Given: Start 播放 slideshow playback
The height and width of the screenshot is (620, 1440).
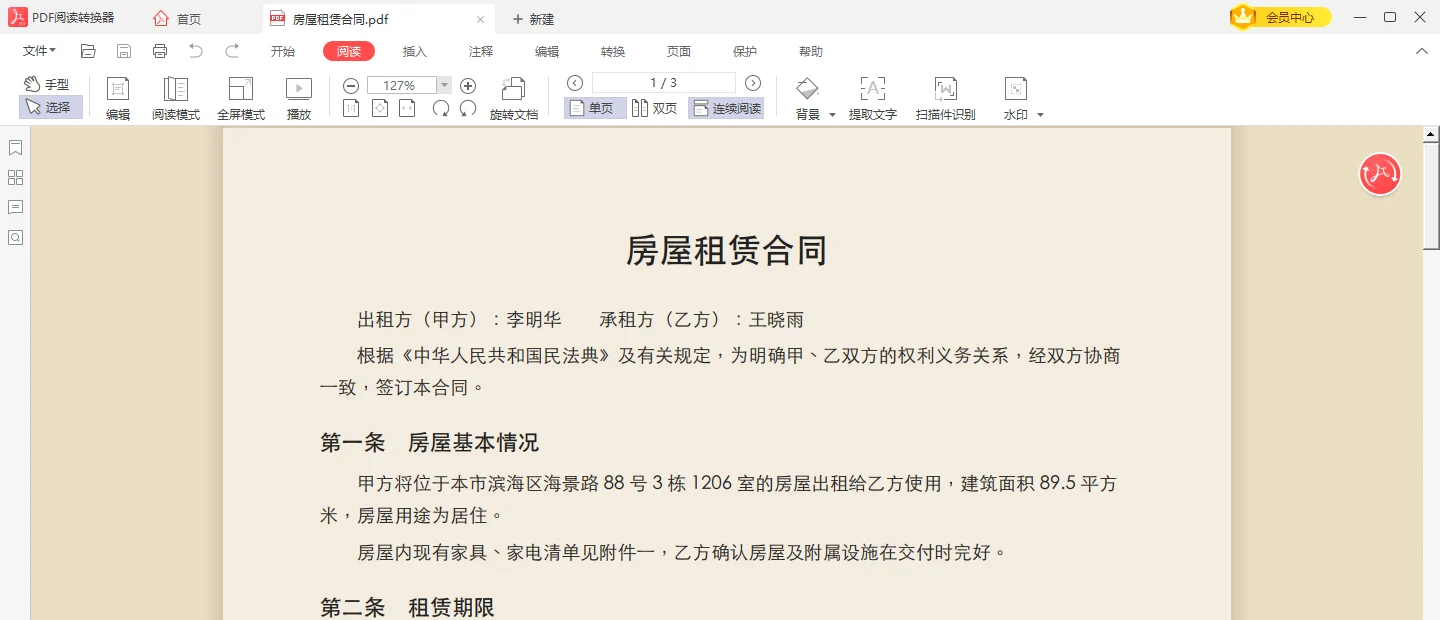Looking at the screenshot, I should pos(299,99).
